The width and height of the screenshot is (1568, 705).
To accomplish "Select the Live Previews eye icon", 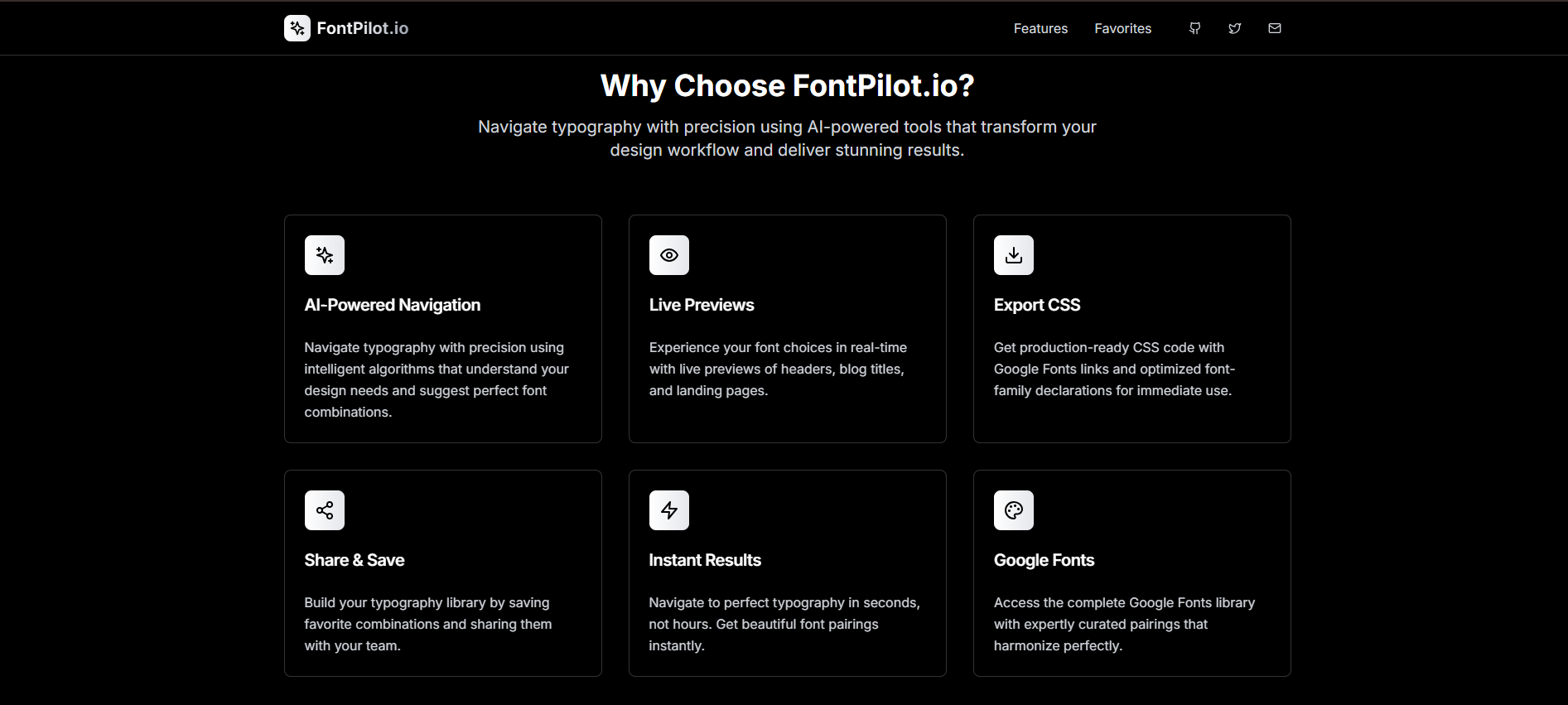I will point(668,255).
